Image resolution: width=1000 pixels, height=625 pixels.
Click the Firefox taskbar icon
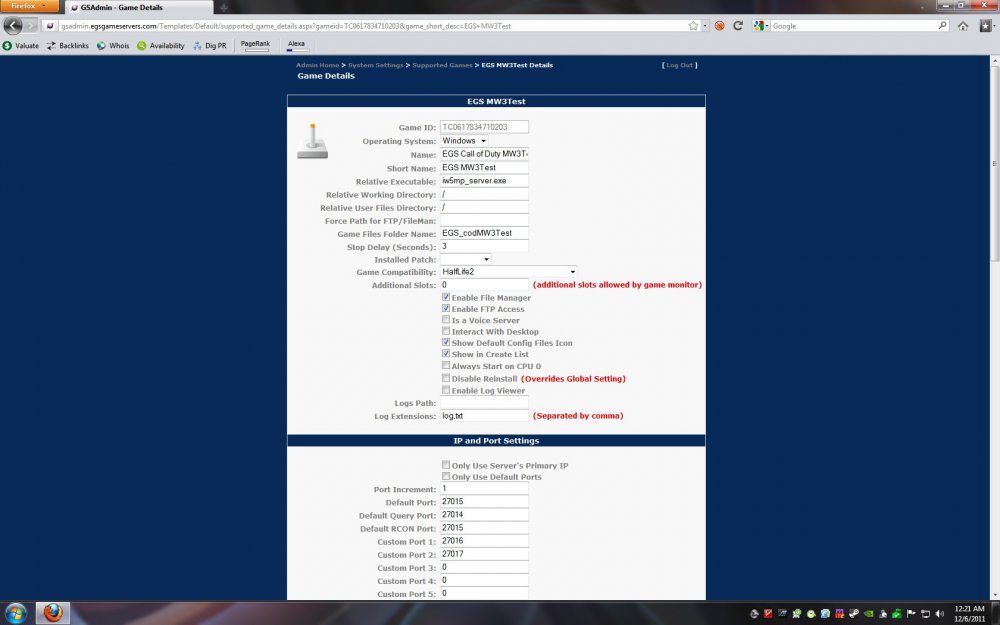pos(53,612)
